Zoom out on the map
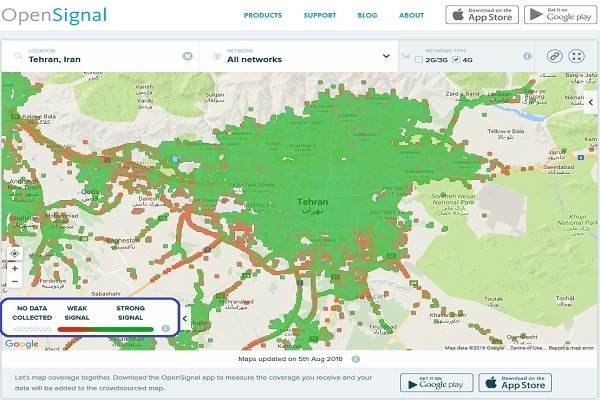This screenshot has width=600, height=400. click(x=14, y=282)
